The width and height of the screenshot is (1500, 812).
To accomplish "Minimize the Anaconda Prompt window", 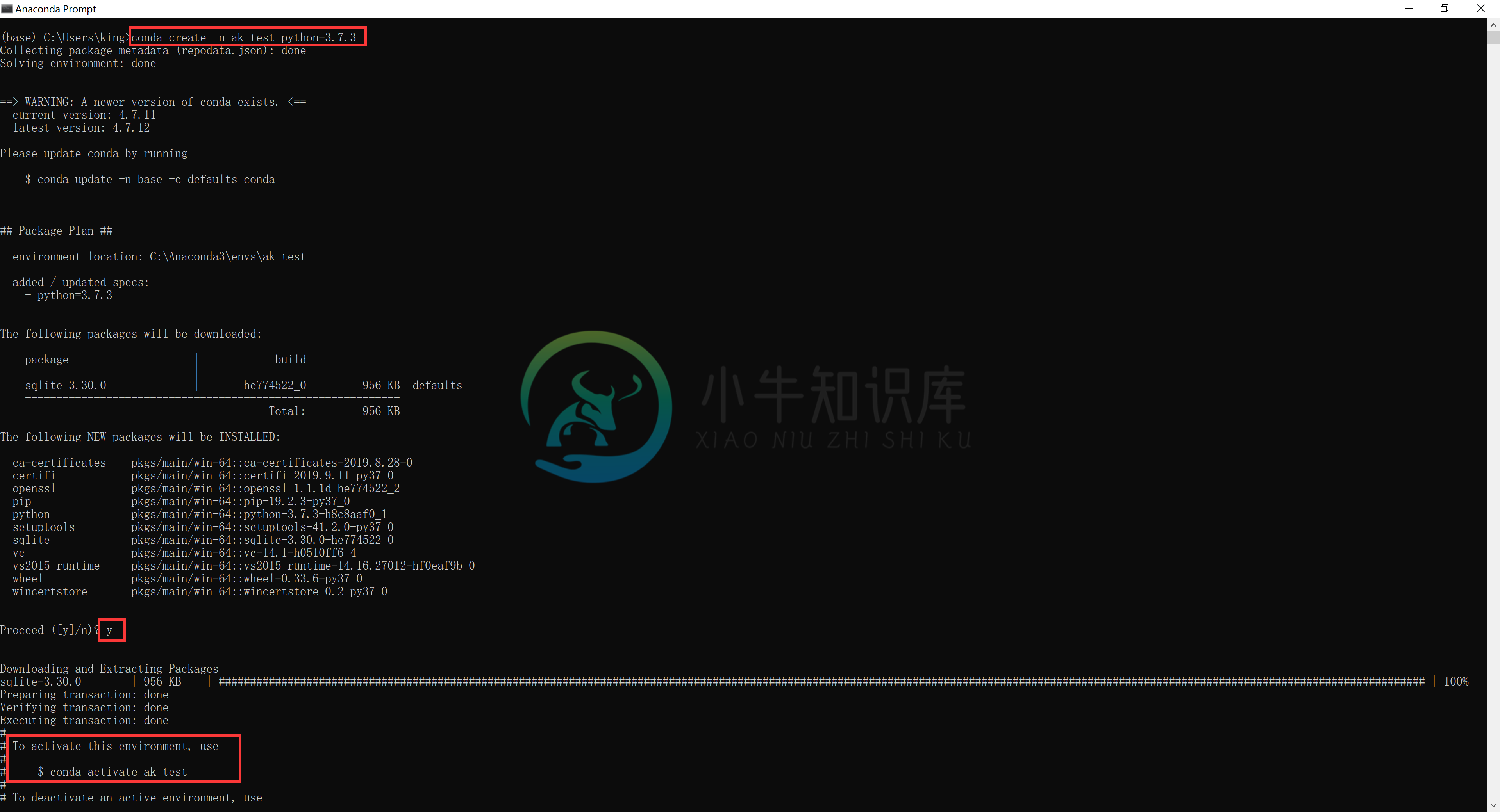I will pos(1409,9).
